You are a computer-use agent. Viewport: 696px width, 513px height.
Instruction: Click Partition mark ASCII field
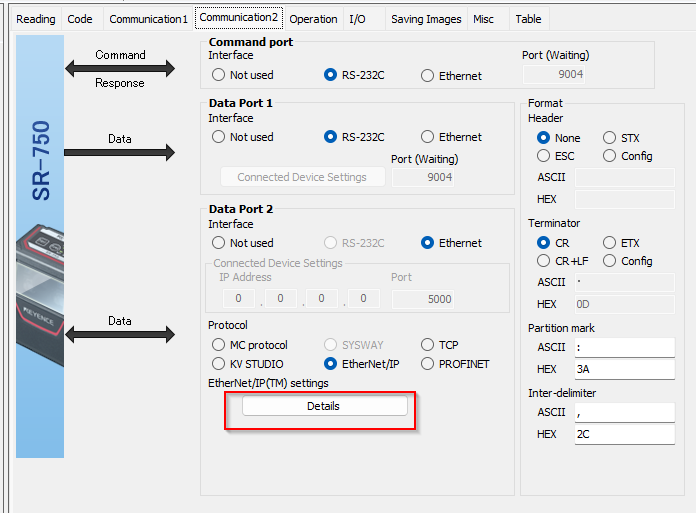(625, 347)
